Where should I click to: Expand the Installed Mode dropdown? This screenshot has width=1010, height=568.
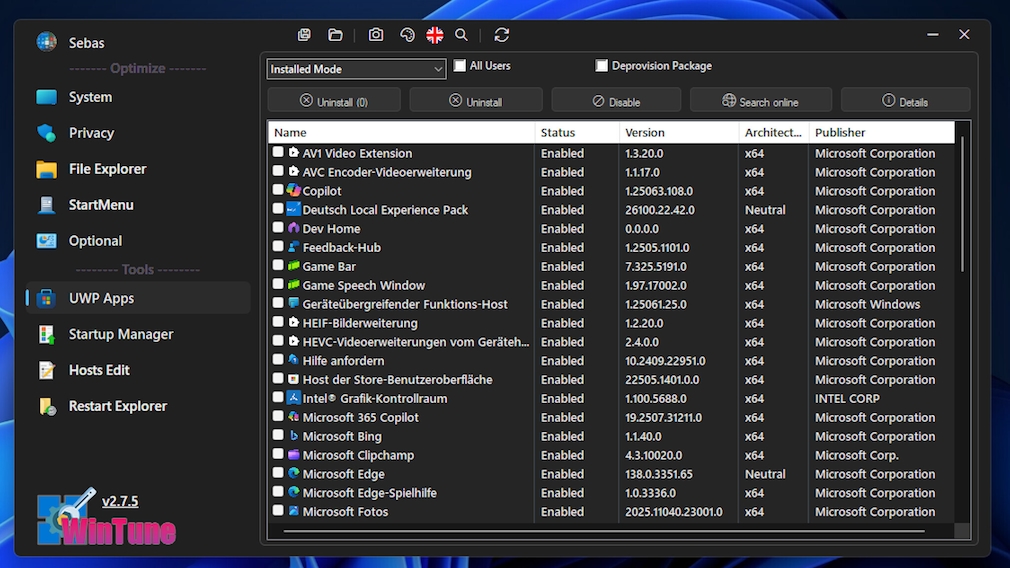pos(356,69)
